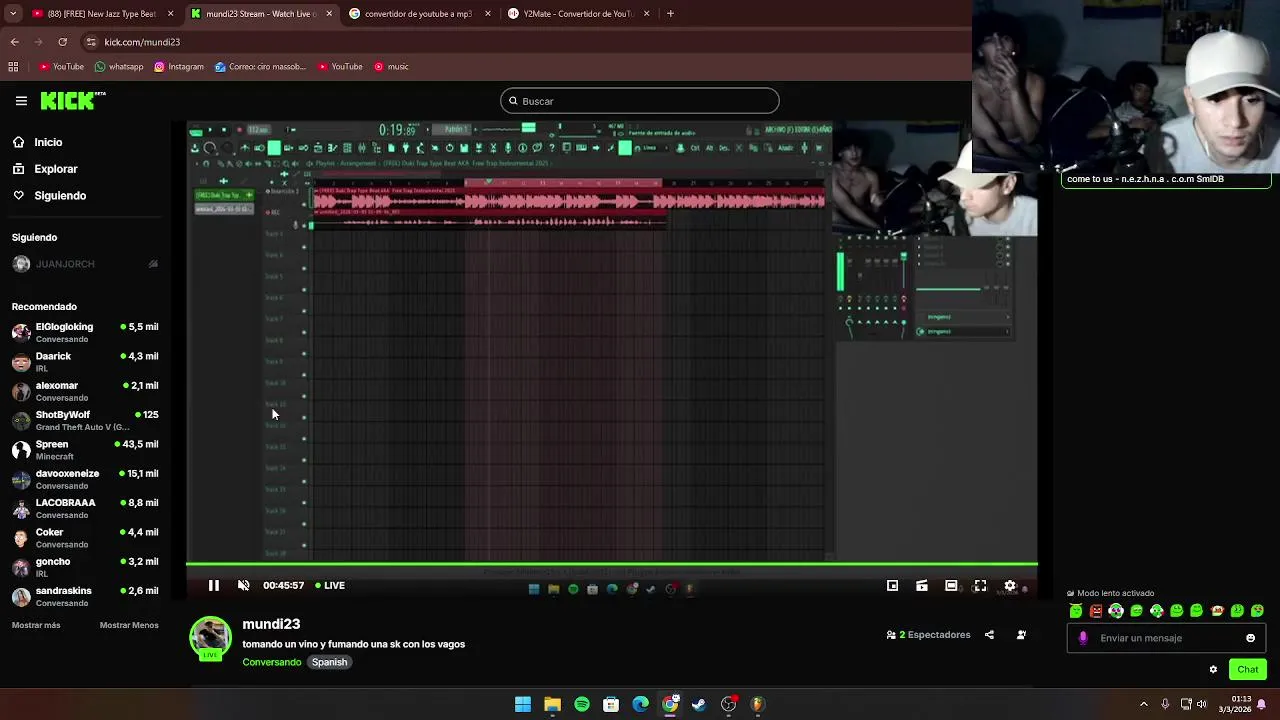Show the 2 Espectadores viewer count

point(929,635)
